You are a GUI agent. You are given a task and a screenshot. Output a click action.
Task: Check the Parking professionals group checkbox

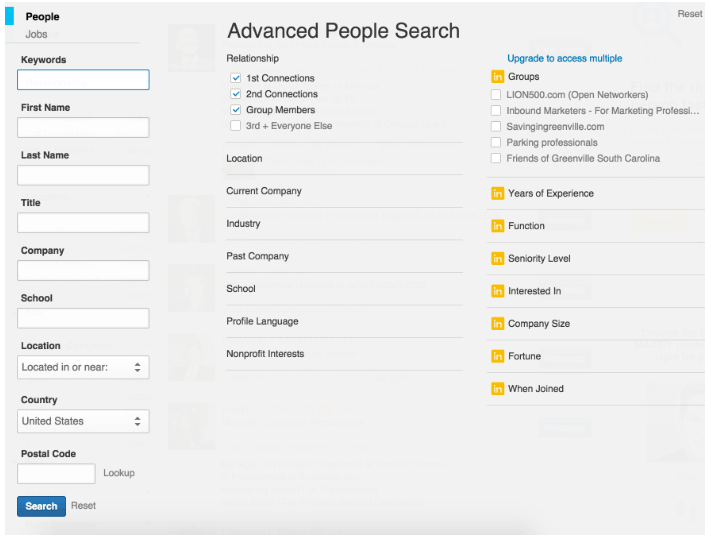pos(496,142)
